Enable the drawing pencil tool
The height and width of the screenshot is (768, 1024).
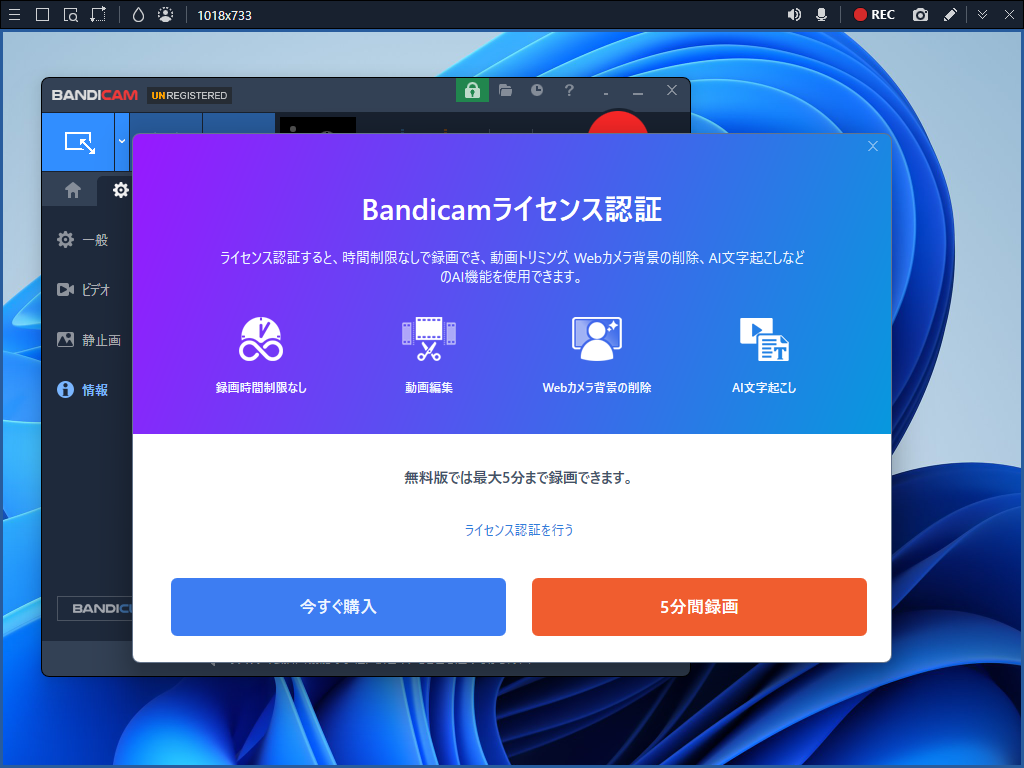tap(951, 14)
